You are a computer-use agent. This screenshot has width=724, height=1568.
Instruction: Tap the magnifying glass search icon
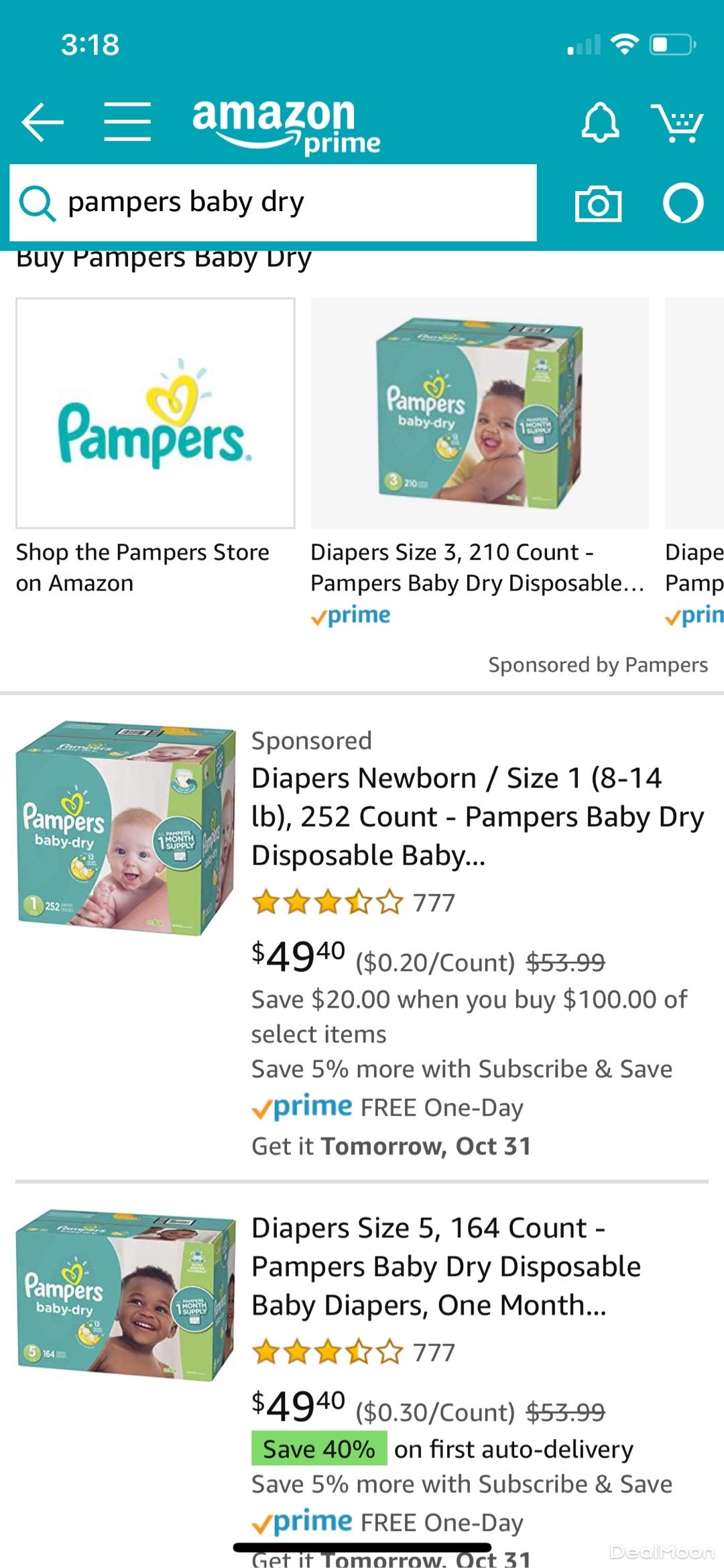37,203
